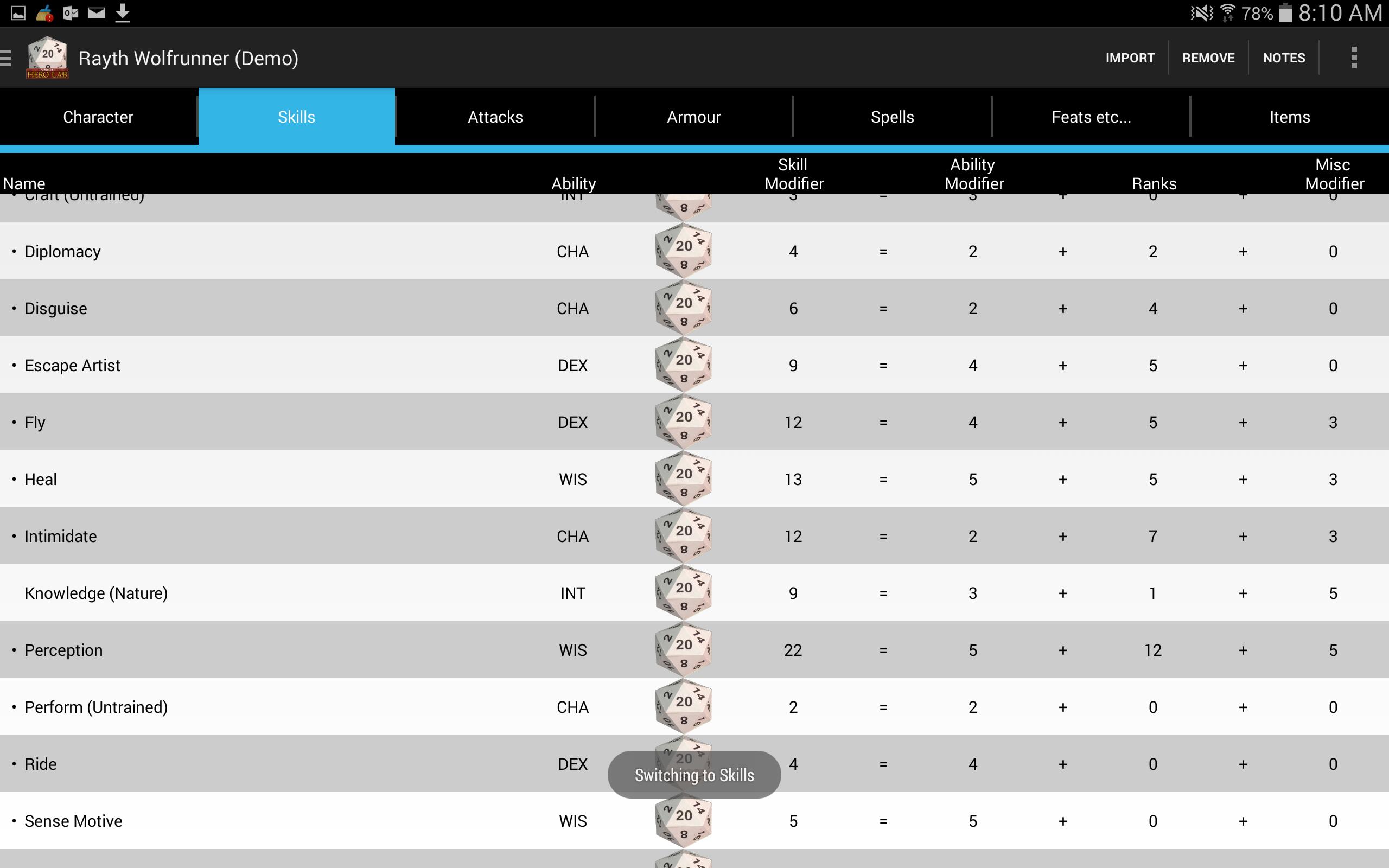This screenshot has width=1389, height=868.
Task: Roll dice for Knowledge Nature check
Action: [684, 593]
